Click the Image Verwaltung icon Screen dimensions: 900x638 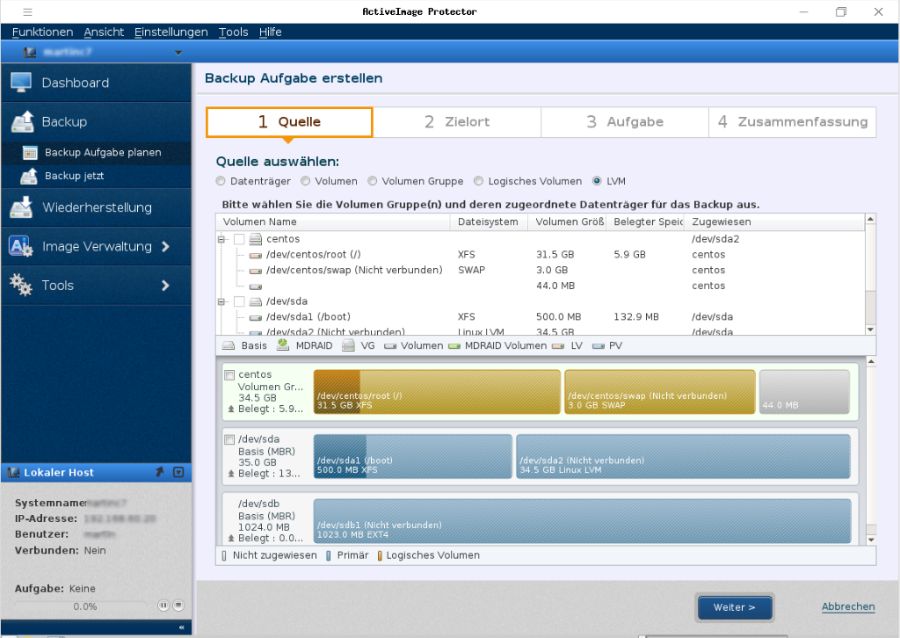tap(21, 247)
